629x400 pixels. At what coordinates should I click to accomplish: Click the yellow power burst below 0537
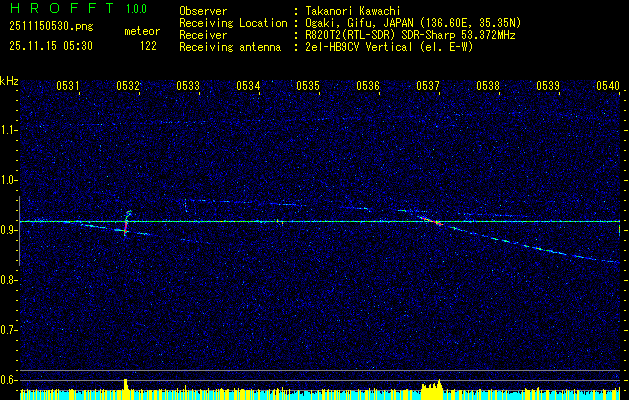(x=432, y=390)
